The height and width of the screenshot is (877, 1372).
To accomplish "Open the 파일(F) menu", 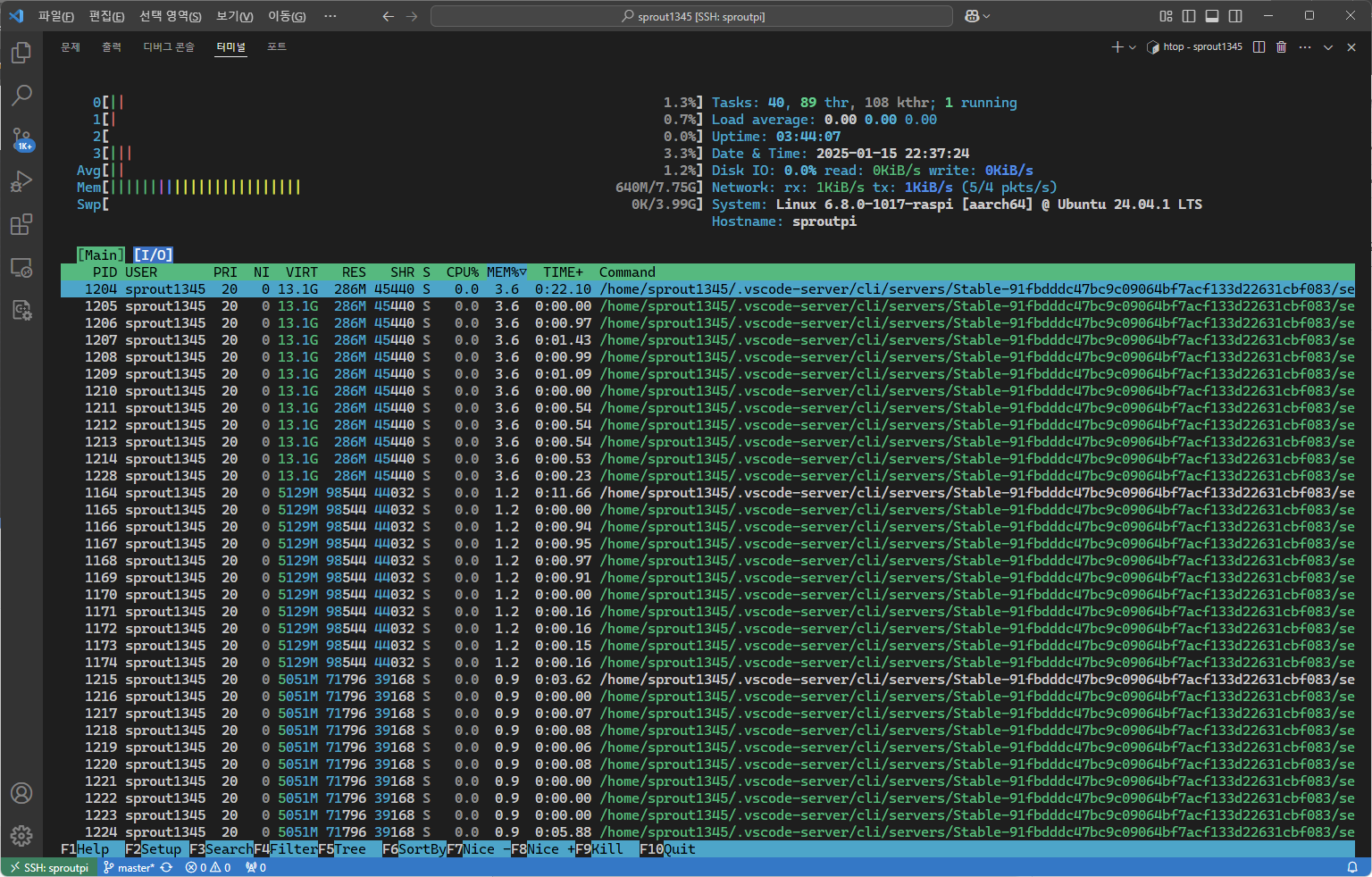I will (55, 16).
